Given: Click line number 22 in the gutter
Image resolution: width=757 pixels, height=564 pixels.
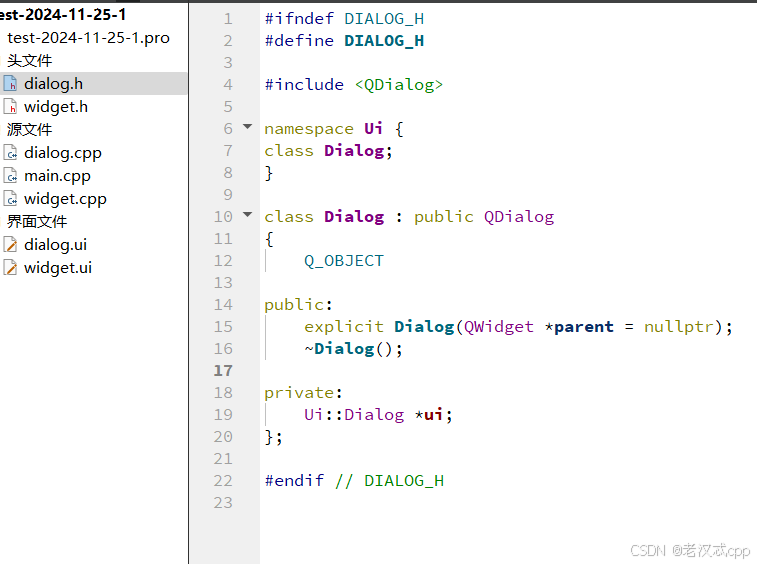Looking at the screenshot, I should (223, 481).
